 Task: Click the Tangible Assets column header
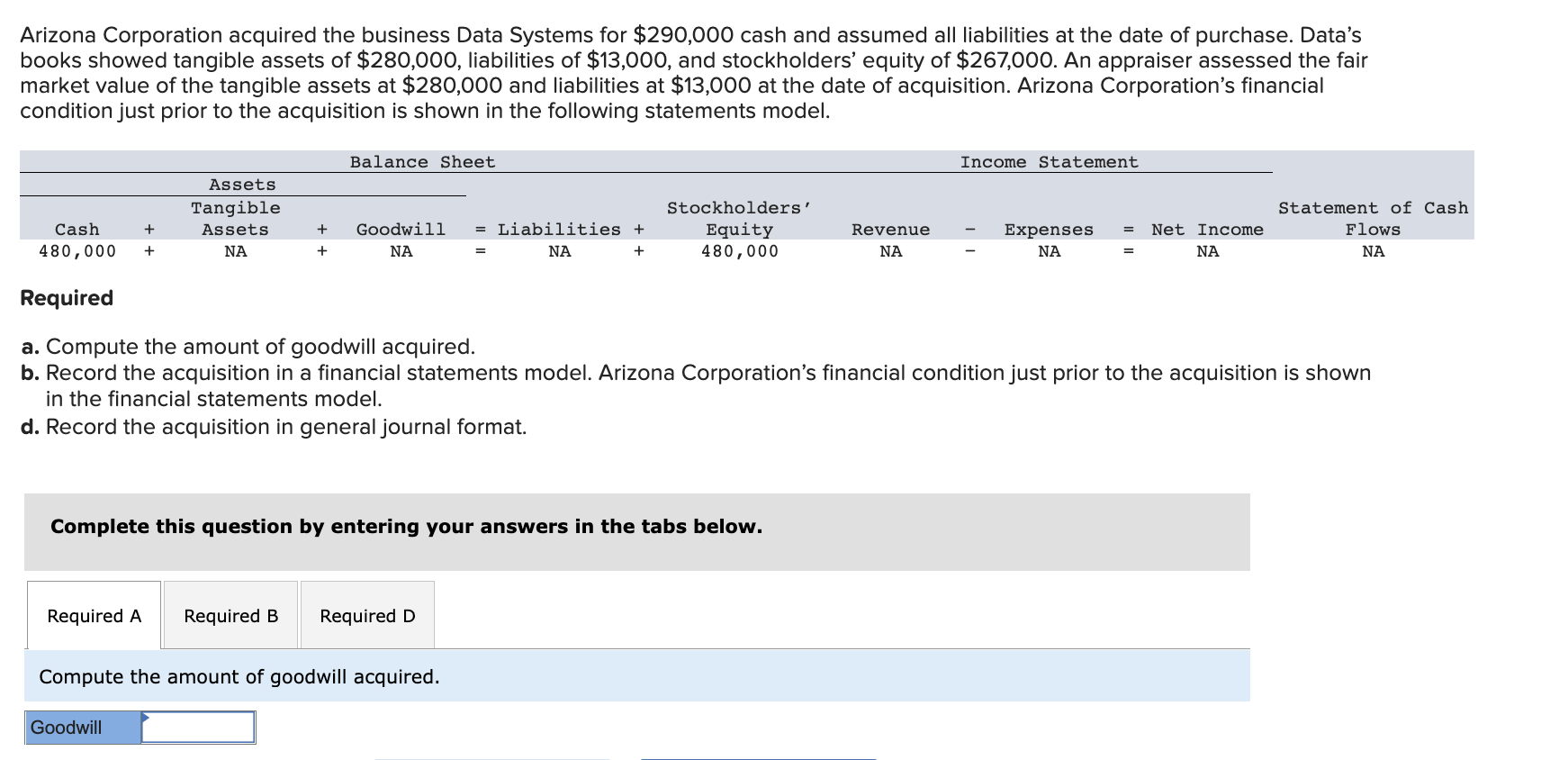point(235,219)
